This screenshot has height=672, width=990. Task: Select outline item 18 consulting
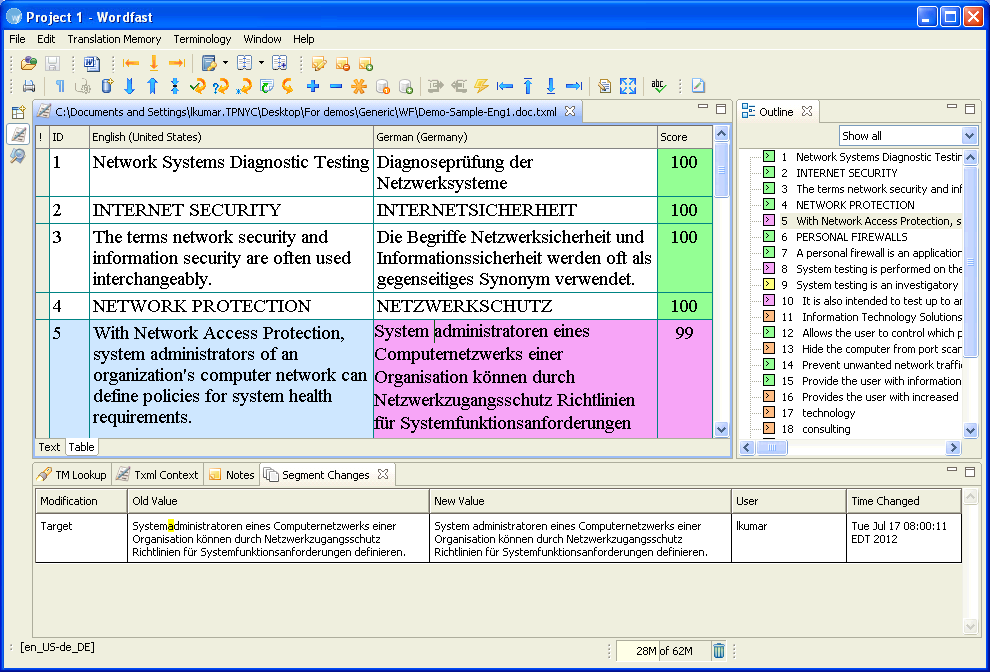point(826,429)
